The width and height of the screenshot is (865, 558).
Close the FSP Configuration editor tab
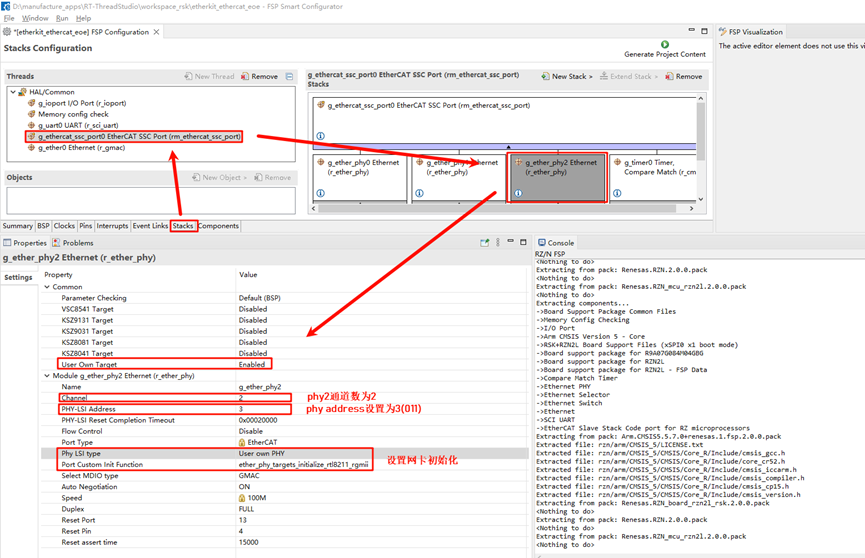point(157,32)
